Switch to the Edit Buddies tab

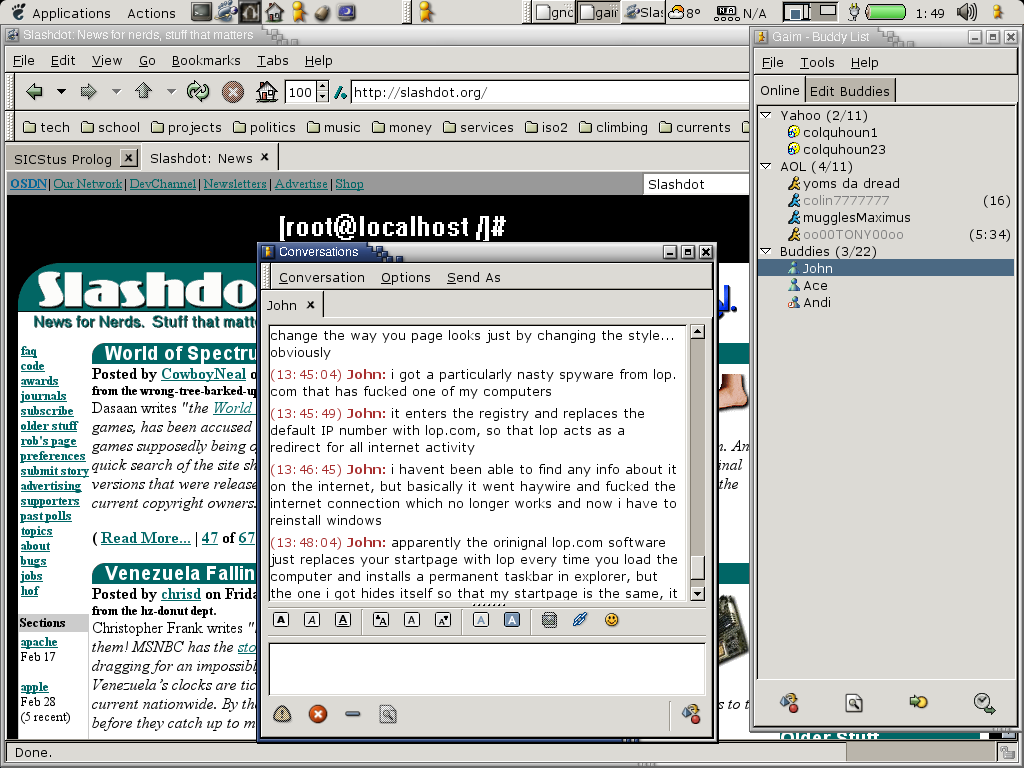pyautogui.click(x=850, y=91)
